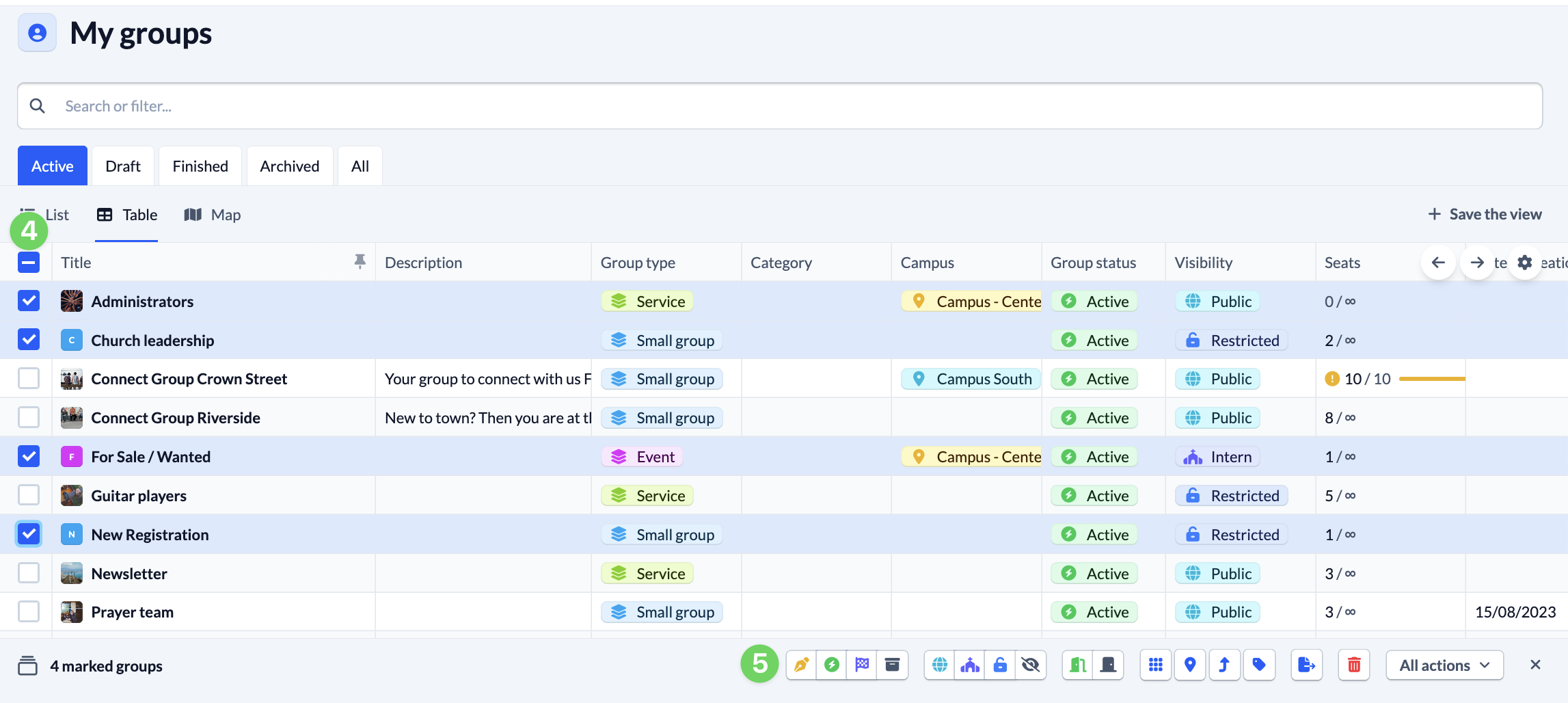1568x703 pixels.
Task: Uncheck the Administrators group checkbox
Action: point(29,301)
